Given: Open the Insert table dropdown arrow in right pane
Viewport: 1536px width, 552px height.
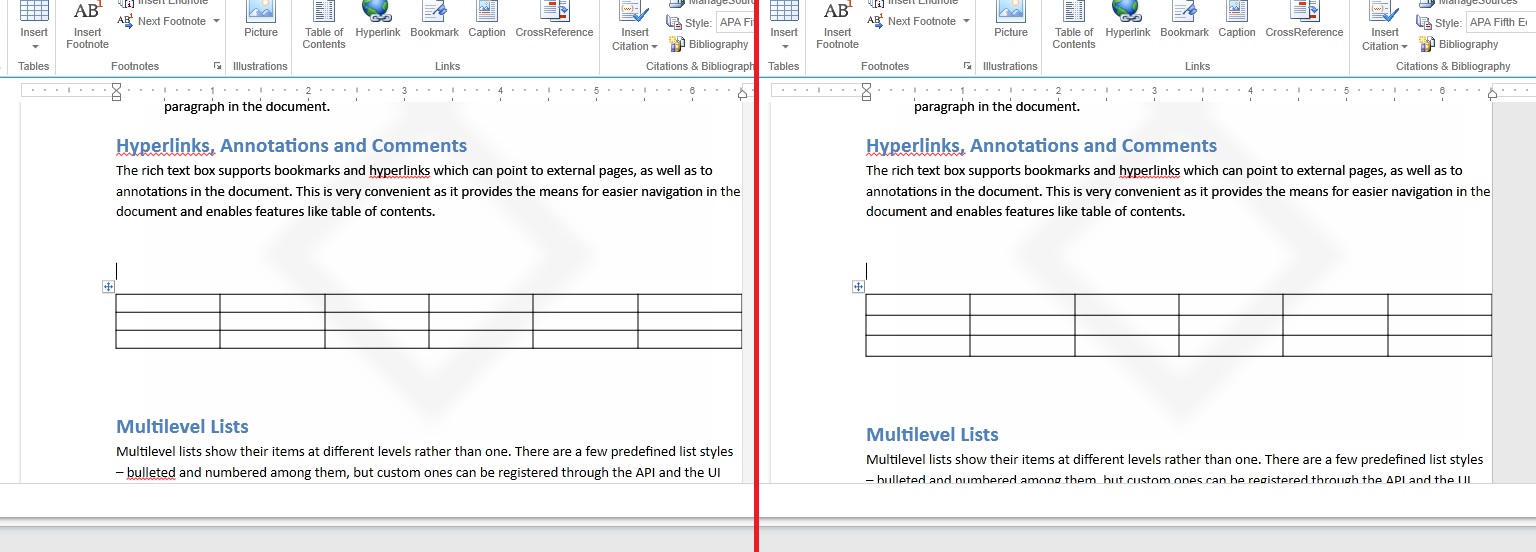Looking at the screenshot, I should tap(784, 46).
